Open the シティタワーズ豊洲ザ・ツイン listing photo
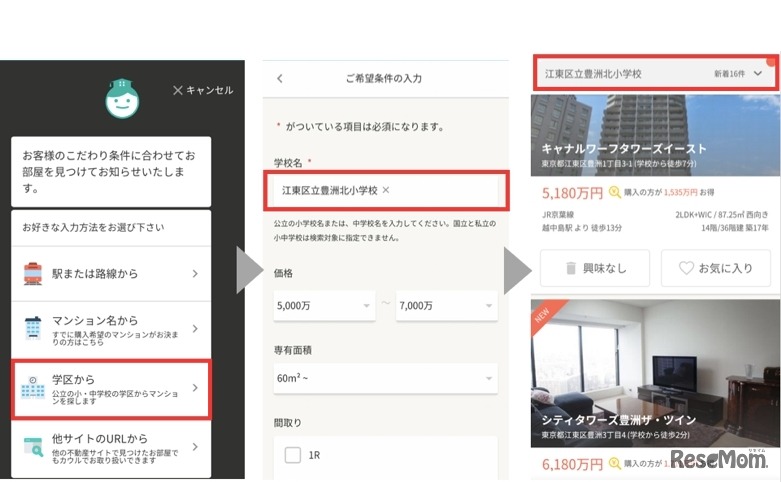 pos(655,372)
